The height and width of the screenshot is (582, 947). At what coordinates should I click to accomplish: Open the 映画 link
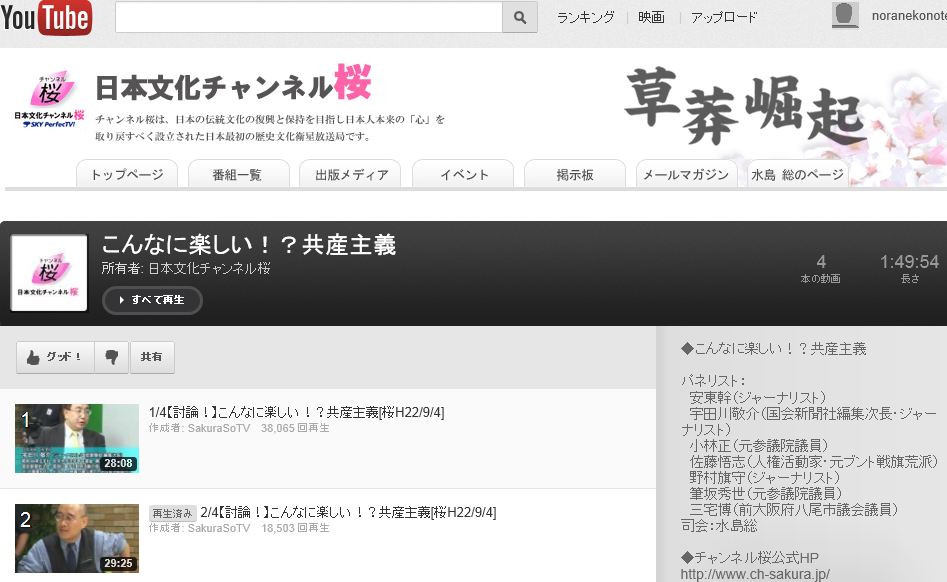651,18
